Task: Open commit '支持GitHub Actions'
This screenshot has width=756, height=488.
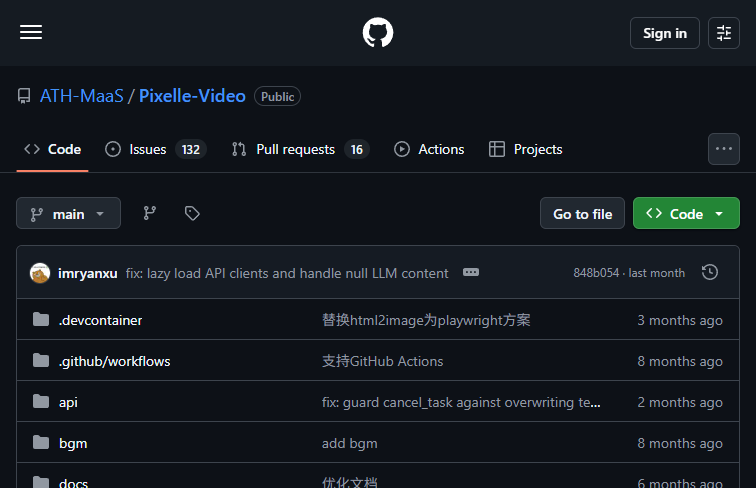Action: coord(382,361)
